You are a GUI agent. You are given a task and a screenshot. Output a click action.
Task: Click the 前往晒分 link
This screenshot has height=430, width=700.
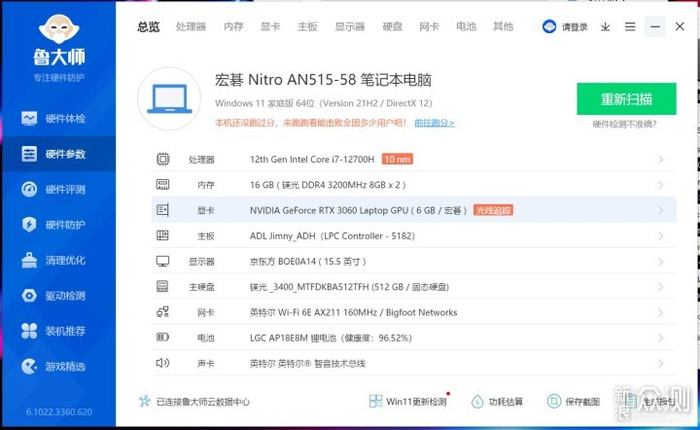point(433,123)
